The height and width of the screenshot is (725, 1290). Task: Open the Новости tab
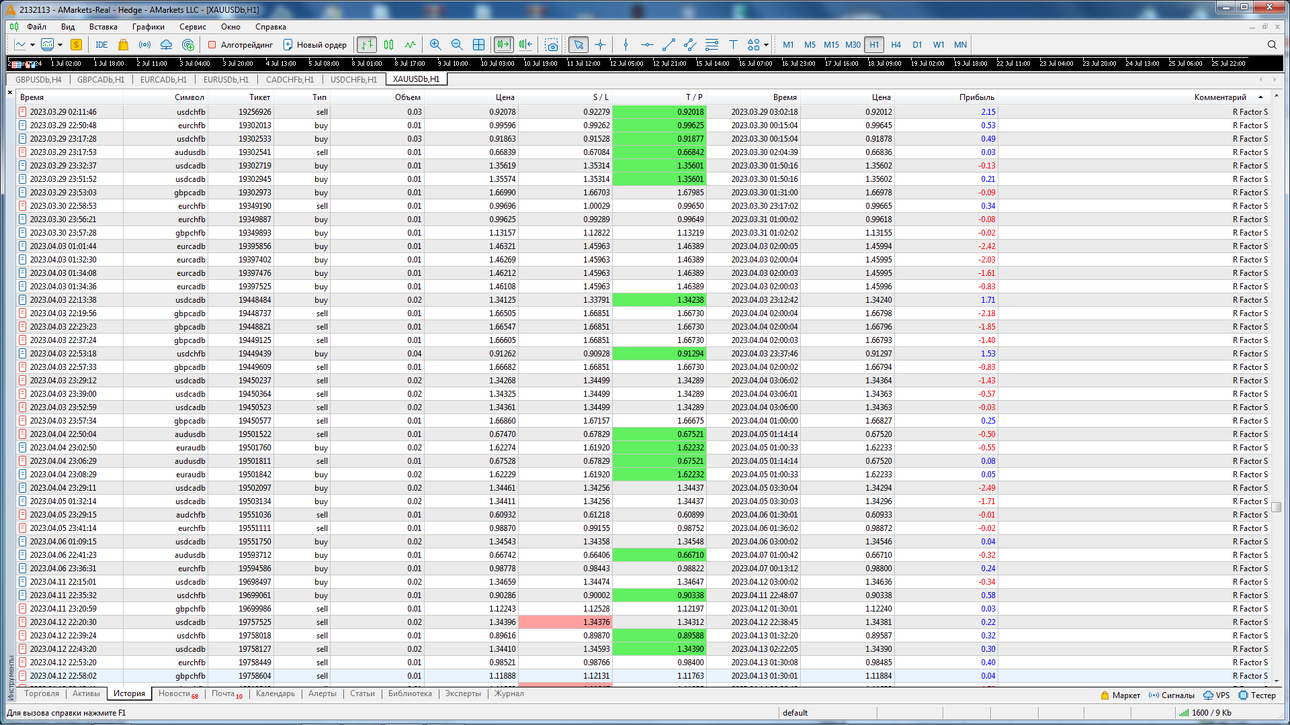click(x=178, y=693)
